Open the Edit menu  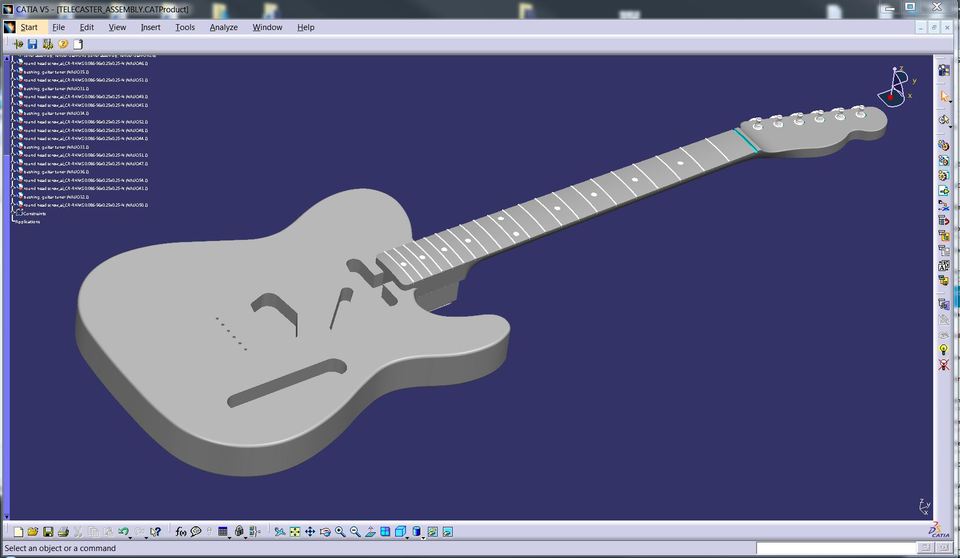point(86,27)
